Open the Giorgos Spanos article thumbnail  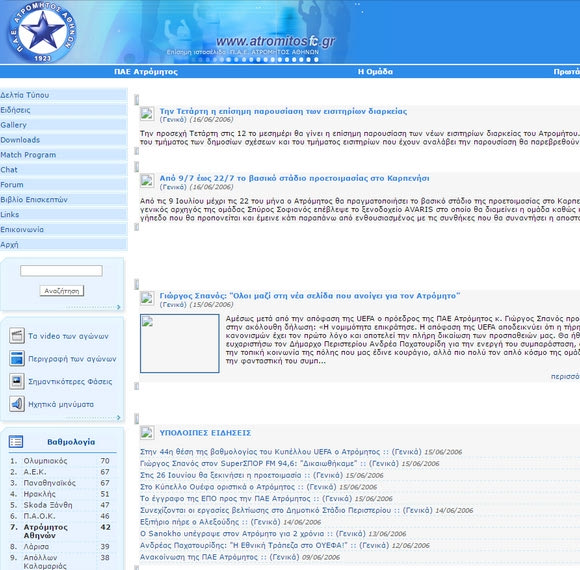(x=180, y=343)
